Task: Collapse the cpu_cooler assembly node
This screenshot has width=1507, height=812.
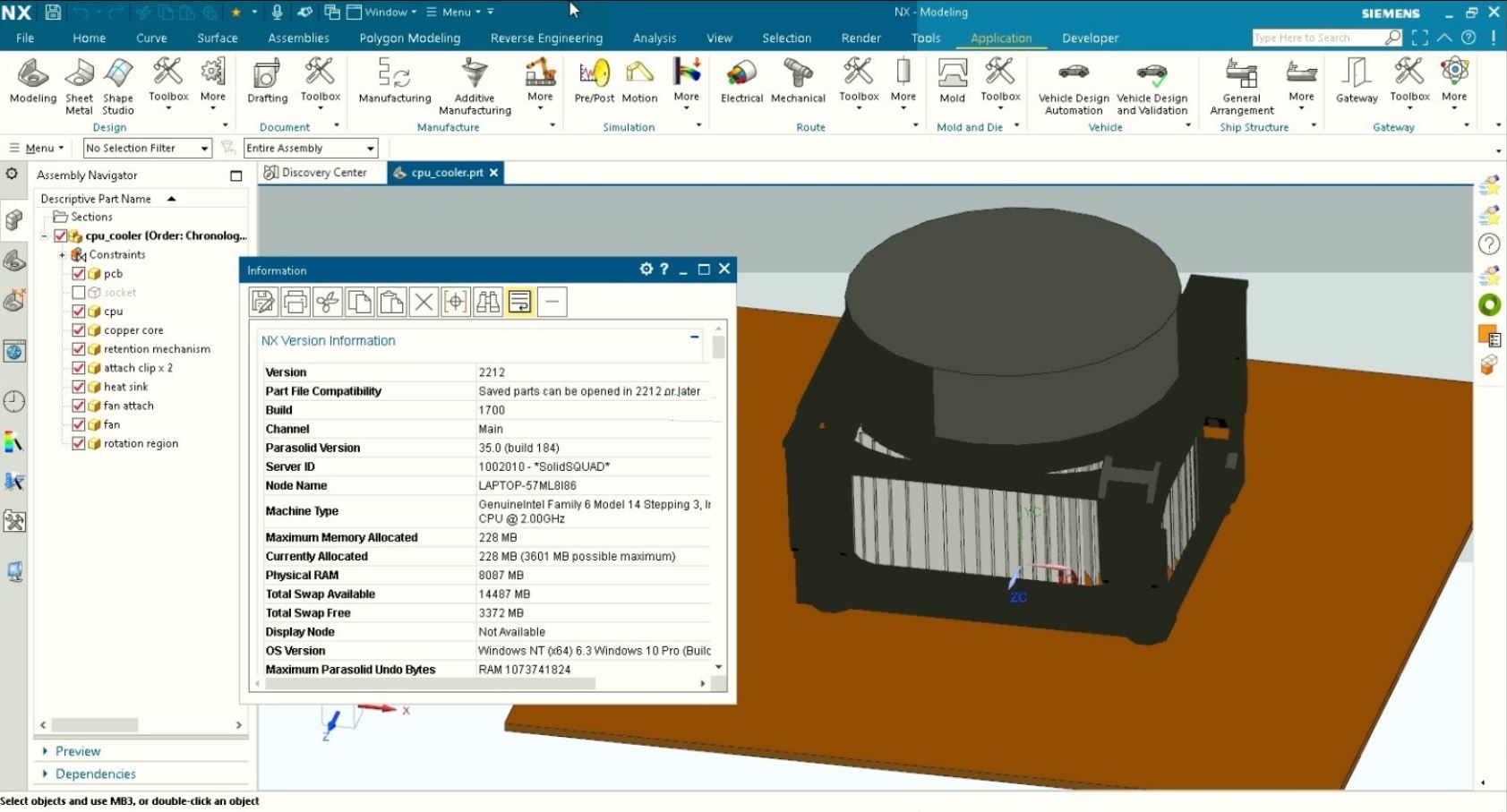Action: [44, 236]
